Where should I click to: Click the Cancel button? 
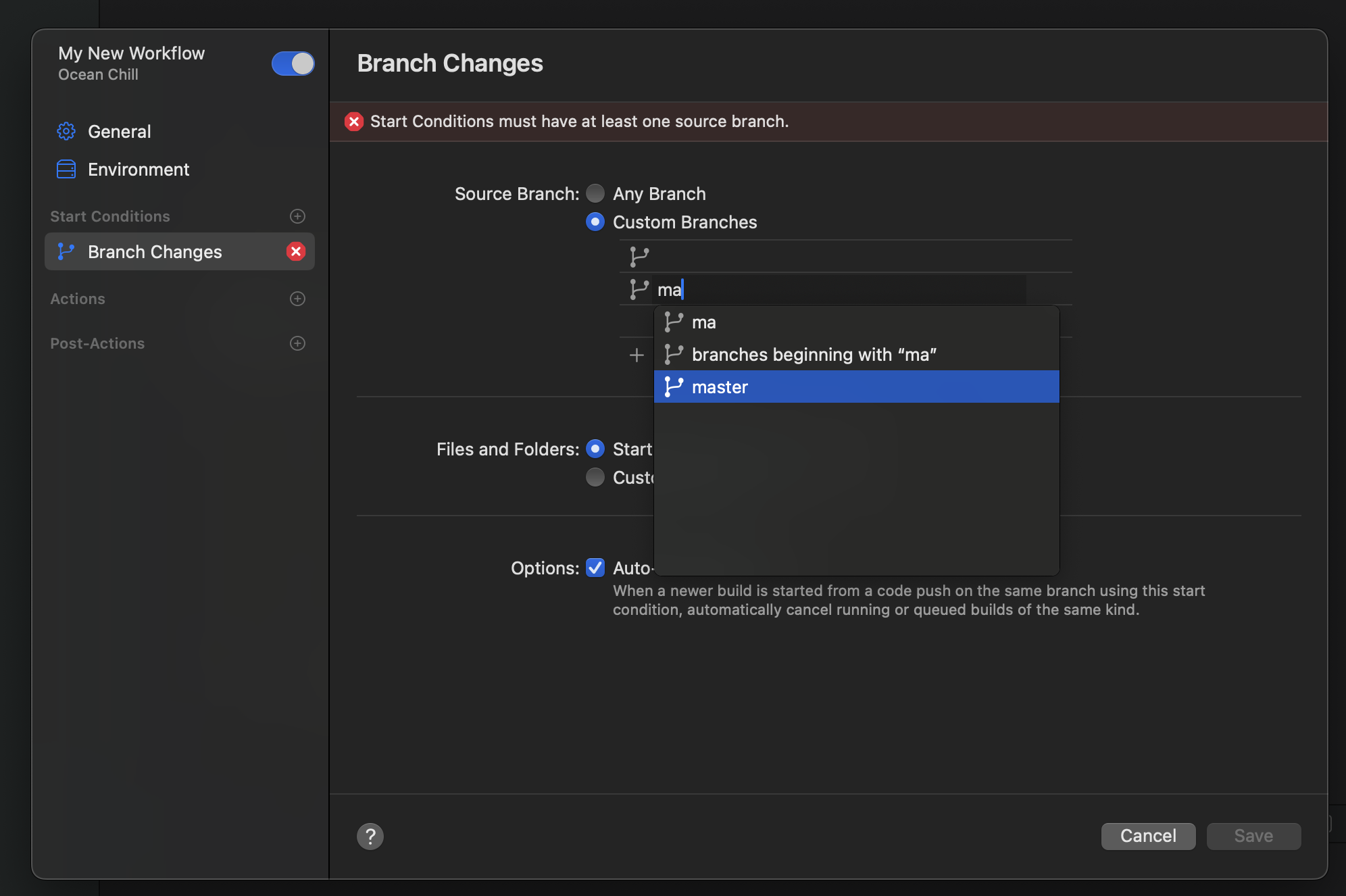[x=1147, y=836]
